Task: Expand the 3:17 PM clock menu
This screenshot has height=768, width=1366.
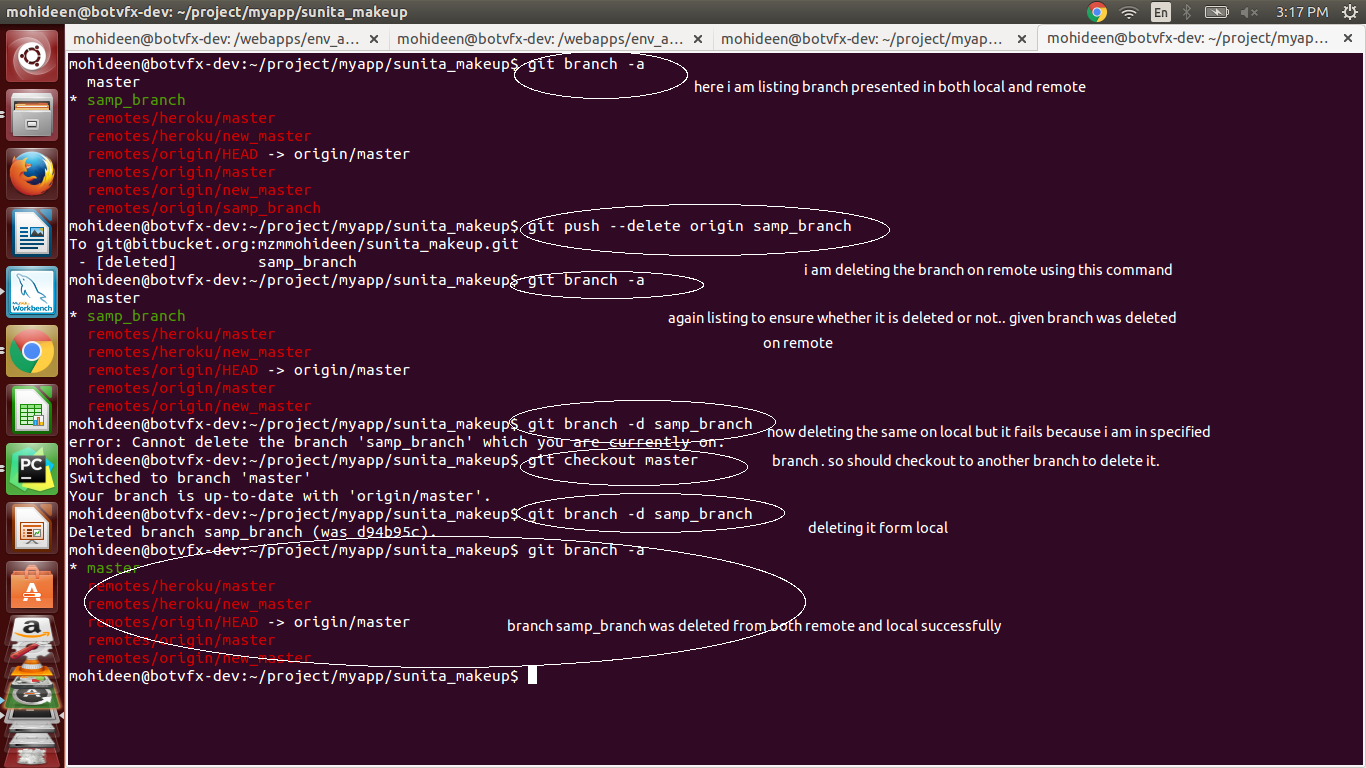Action: click(1302, 12)
